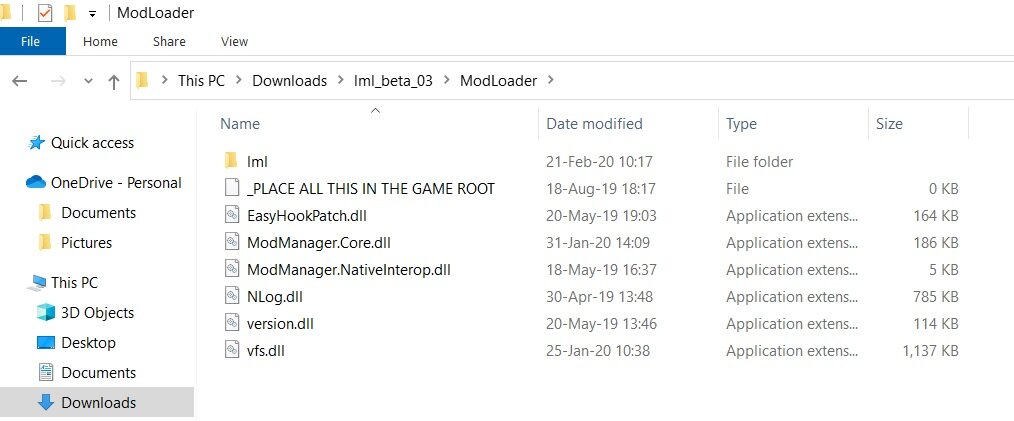This screenshot has height=421, width=1014.
Task: Navigate back with the back arrow
Action: click(x=19, y=82)
